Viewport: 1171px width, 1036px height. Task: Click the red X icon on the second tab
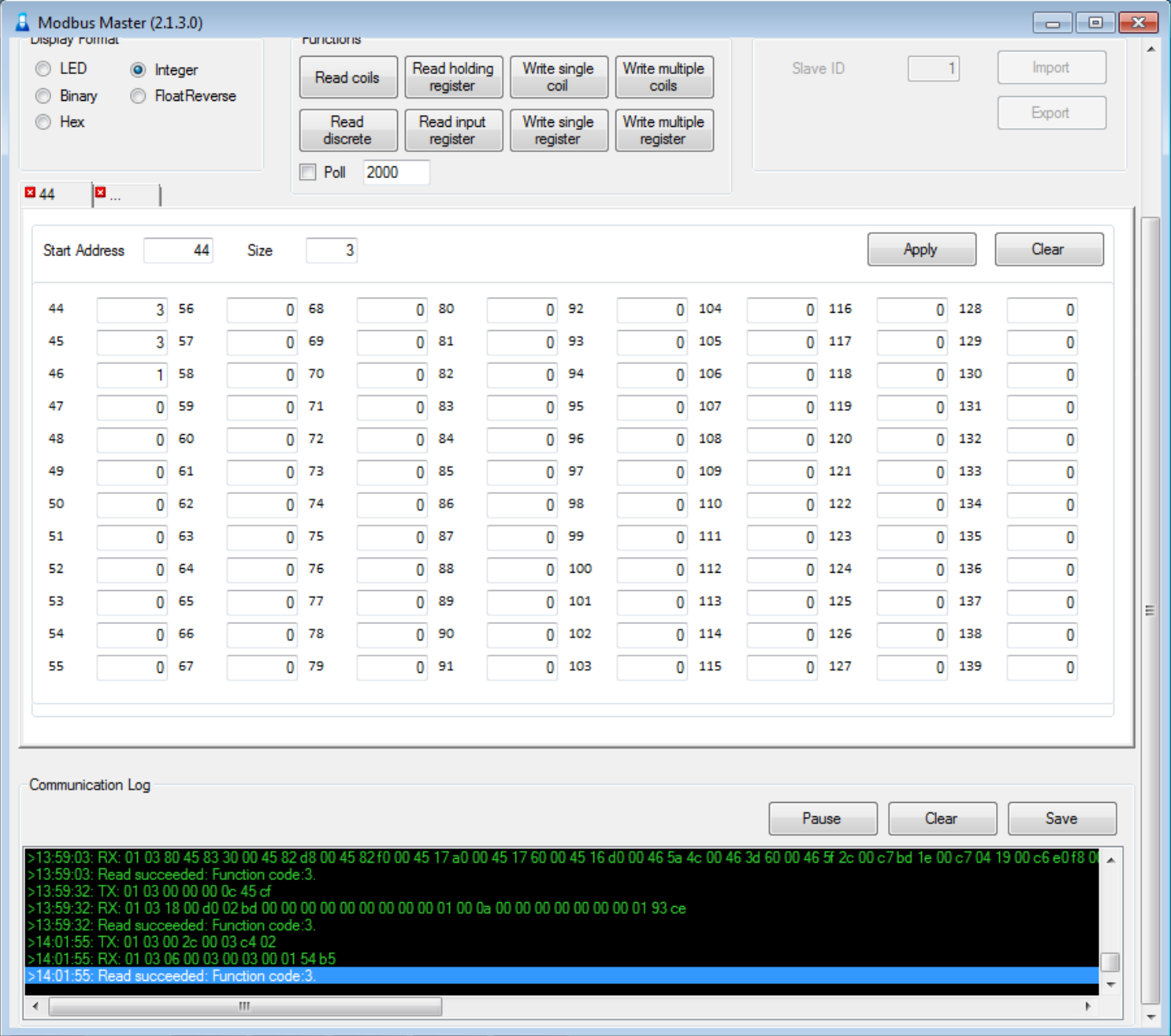coord(100,192)
